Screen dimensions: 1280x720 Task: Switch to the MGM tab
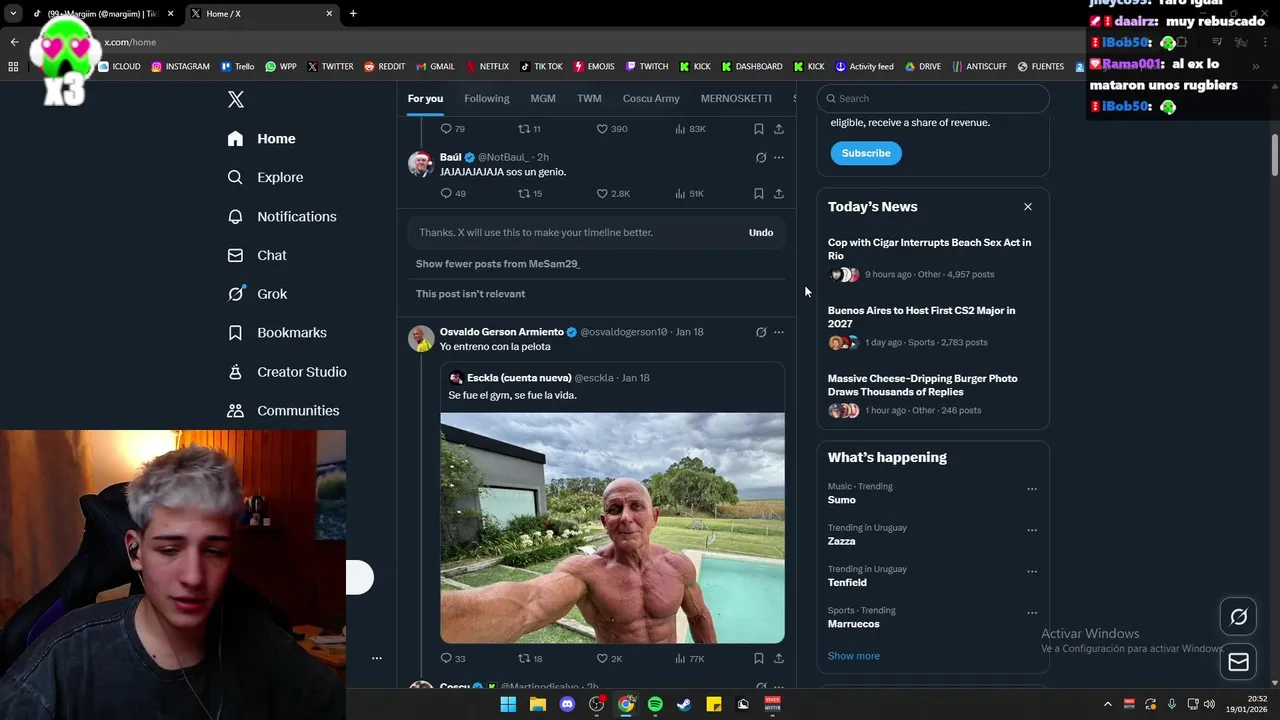click(543, 98)
